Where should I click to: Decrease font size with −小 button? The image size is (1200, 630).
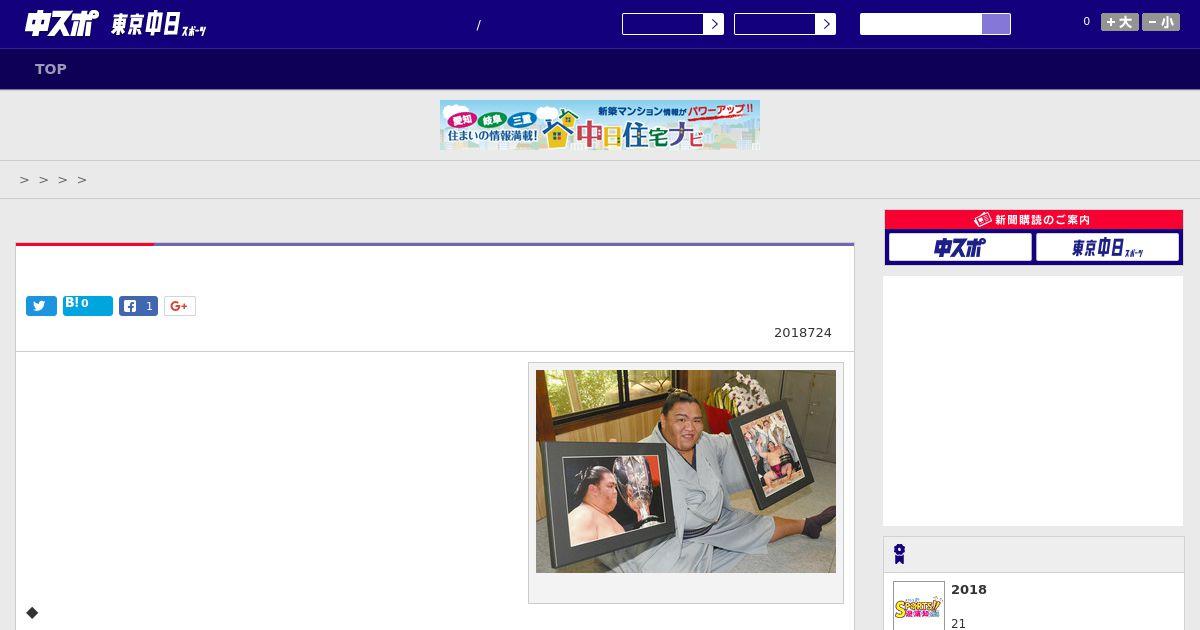(1161, 22)
